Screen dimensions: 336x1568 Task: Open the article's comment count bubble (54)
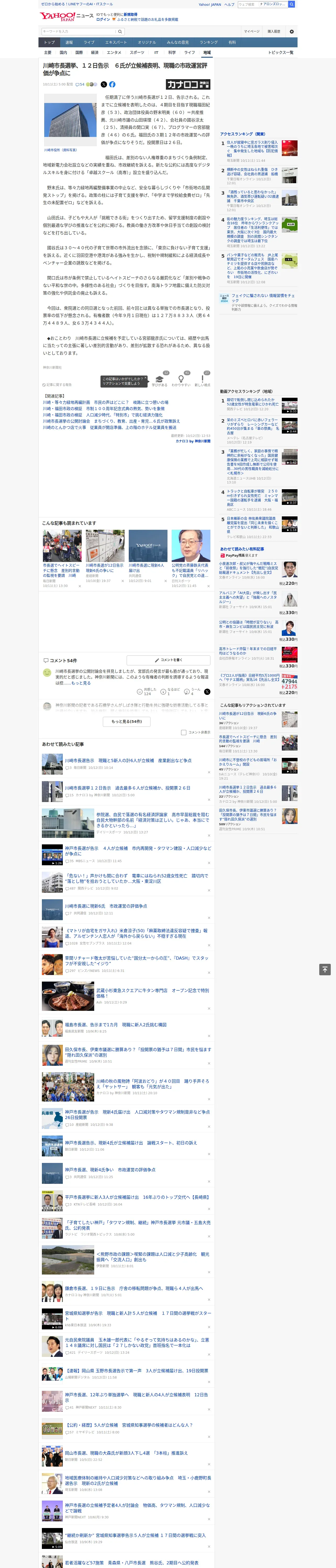(x=80, y=85)
